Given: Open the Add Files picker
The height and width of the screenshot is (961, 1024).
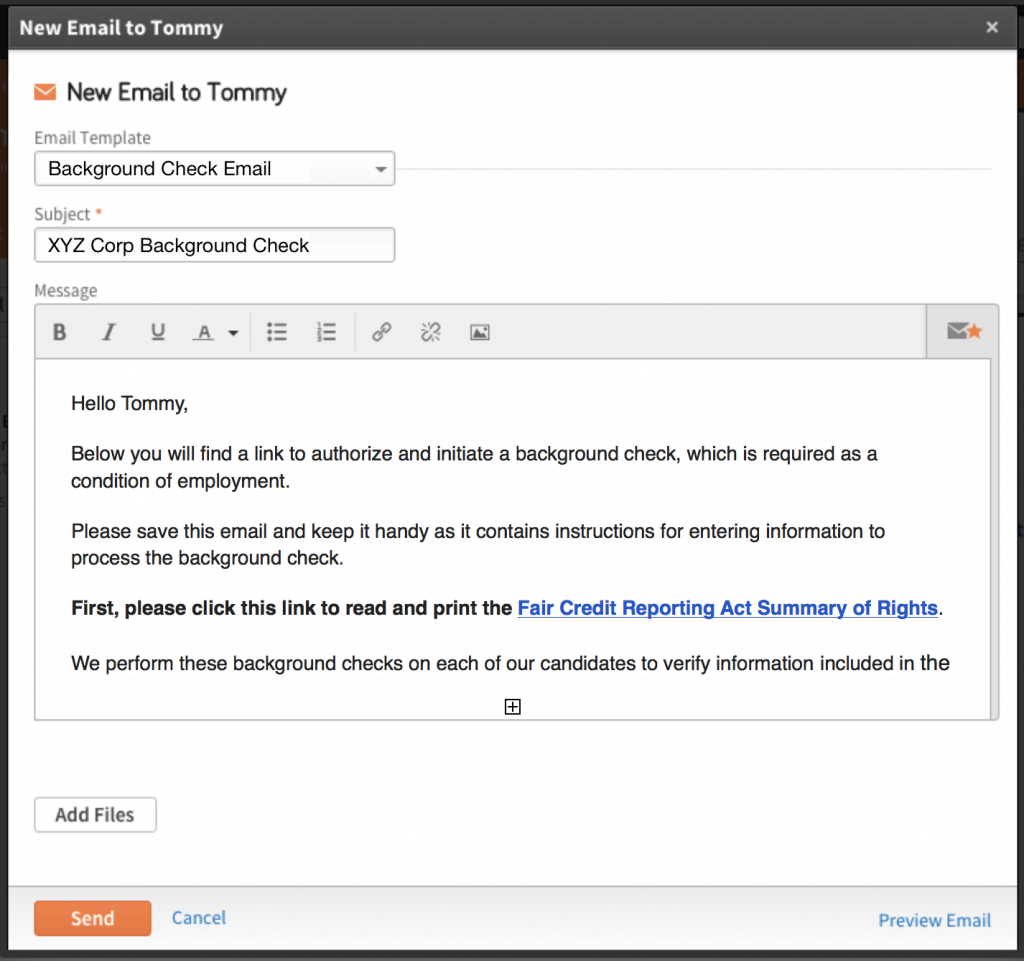Looking at the screenshot, I should click(x=95, y=814).
